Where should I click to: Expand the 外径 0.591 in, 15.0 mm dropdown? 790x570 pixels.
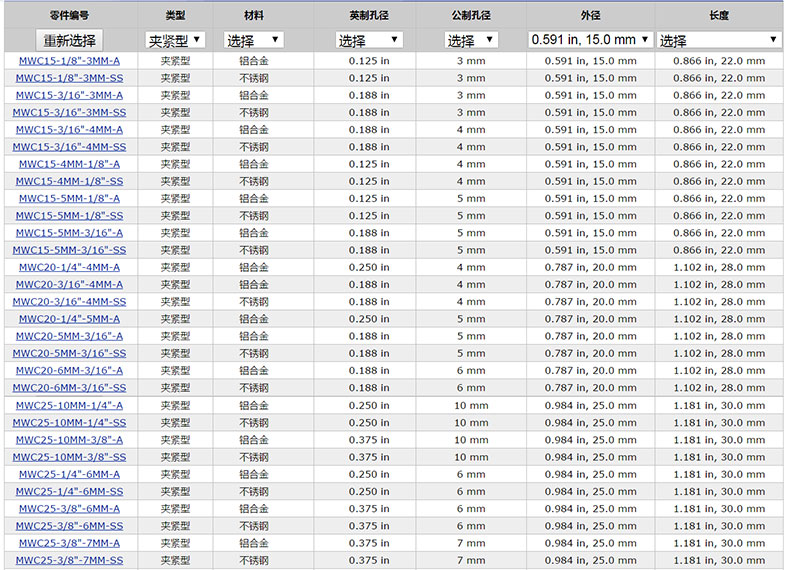590,40
